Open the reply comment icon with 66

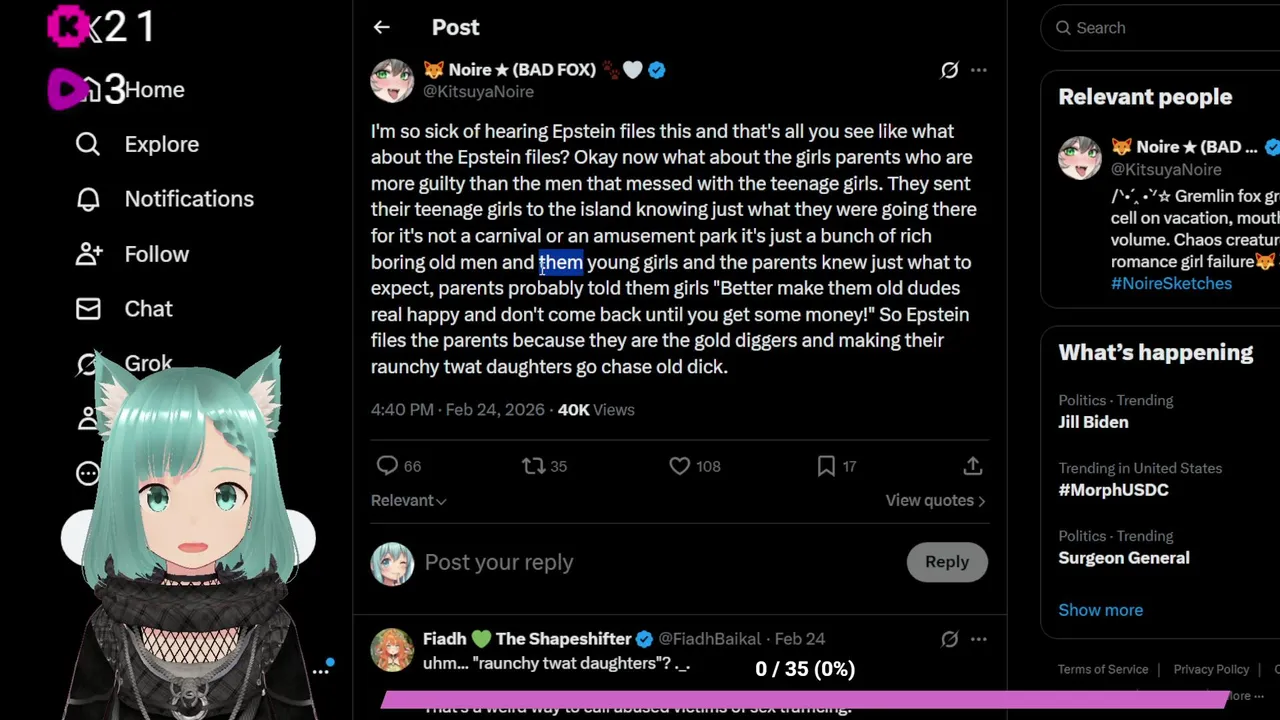point(388,466)
